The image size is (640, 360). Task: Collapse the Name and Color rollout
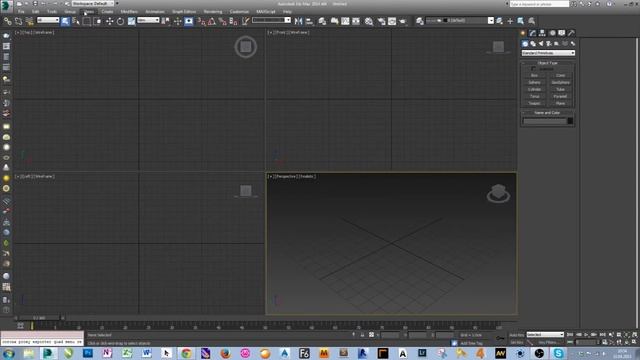[548, 113]
